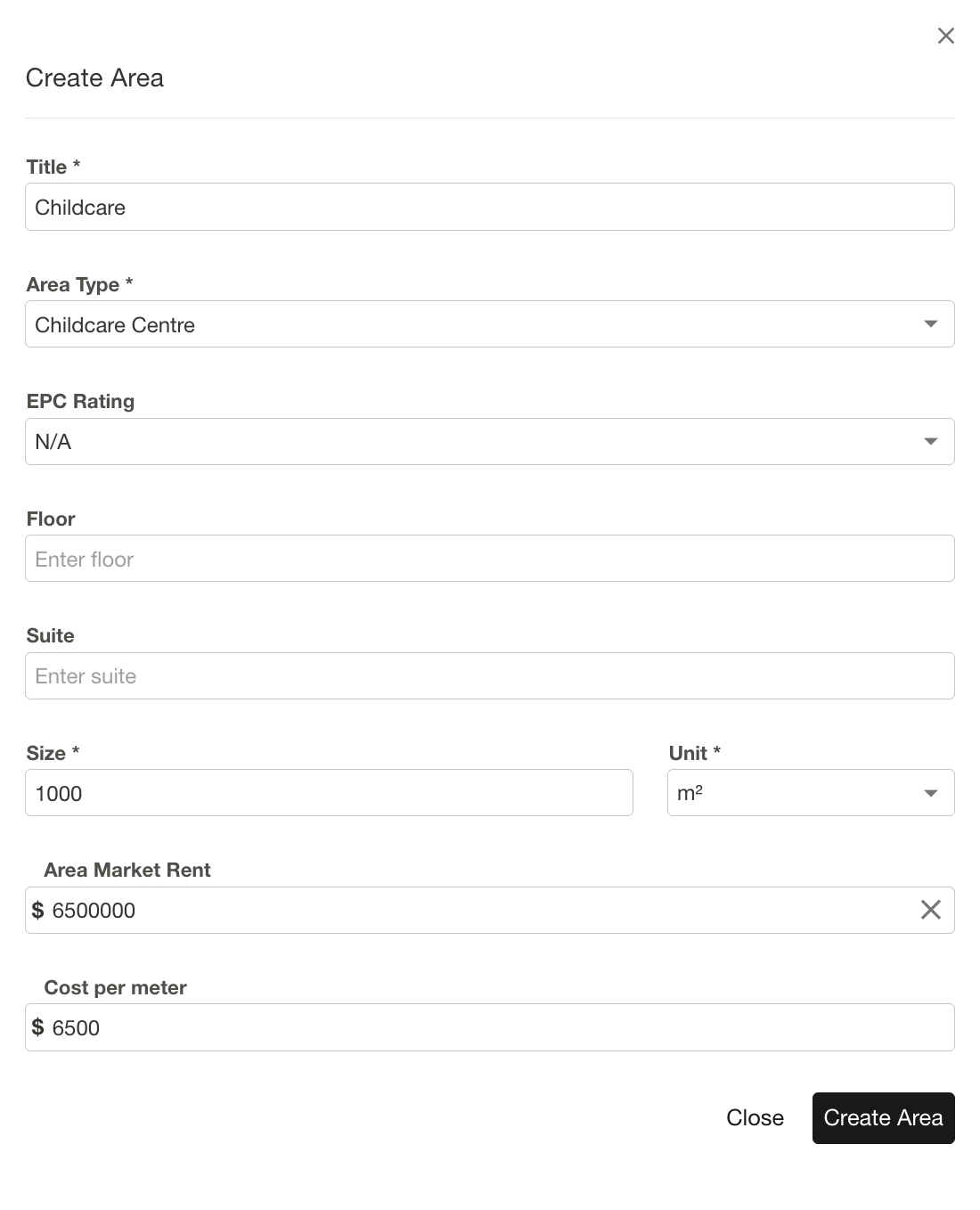Click the dollar sign in Cost per meter

(x=38, y=1026)
